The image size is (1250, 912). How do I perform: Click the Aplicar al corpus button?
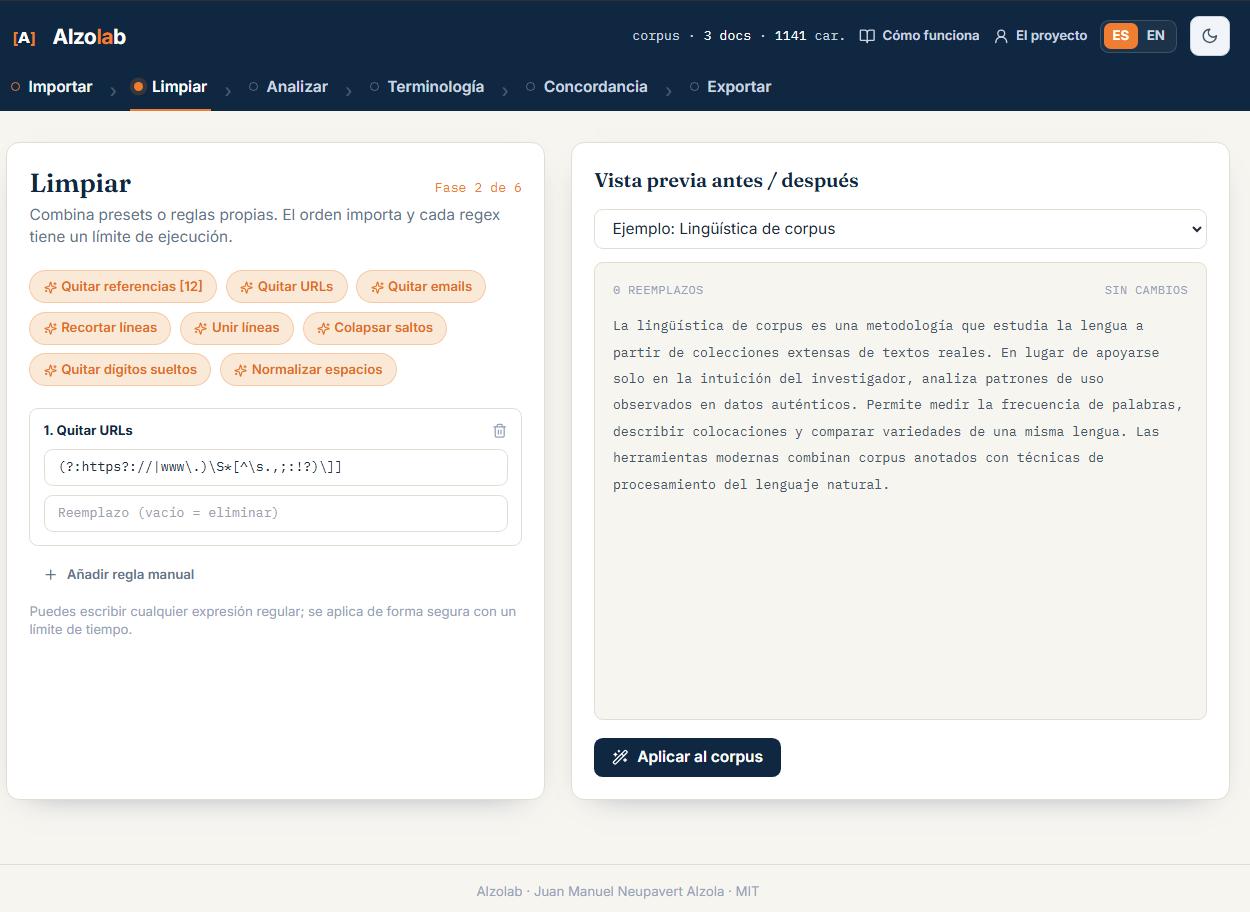tap(687, 757)
